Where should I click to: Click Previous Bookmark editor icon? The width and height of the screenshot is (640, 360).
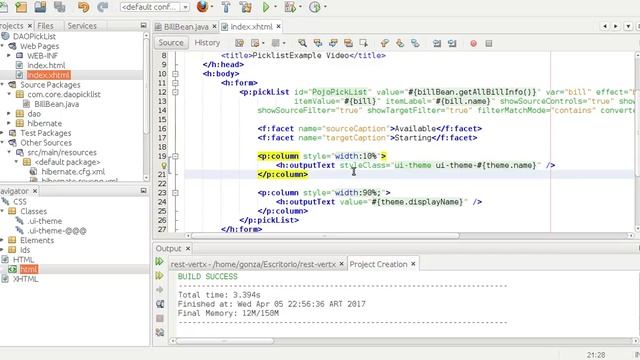(x=384, y=43)
